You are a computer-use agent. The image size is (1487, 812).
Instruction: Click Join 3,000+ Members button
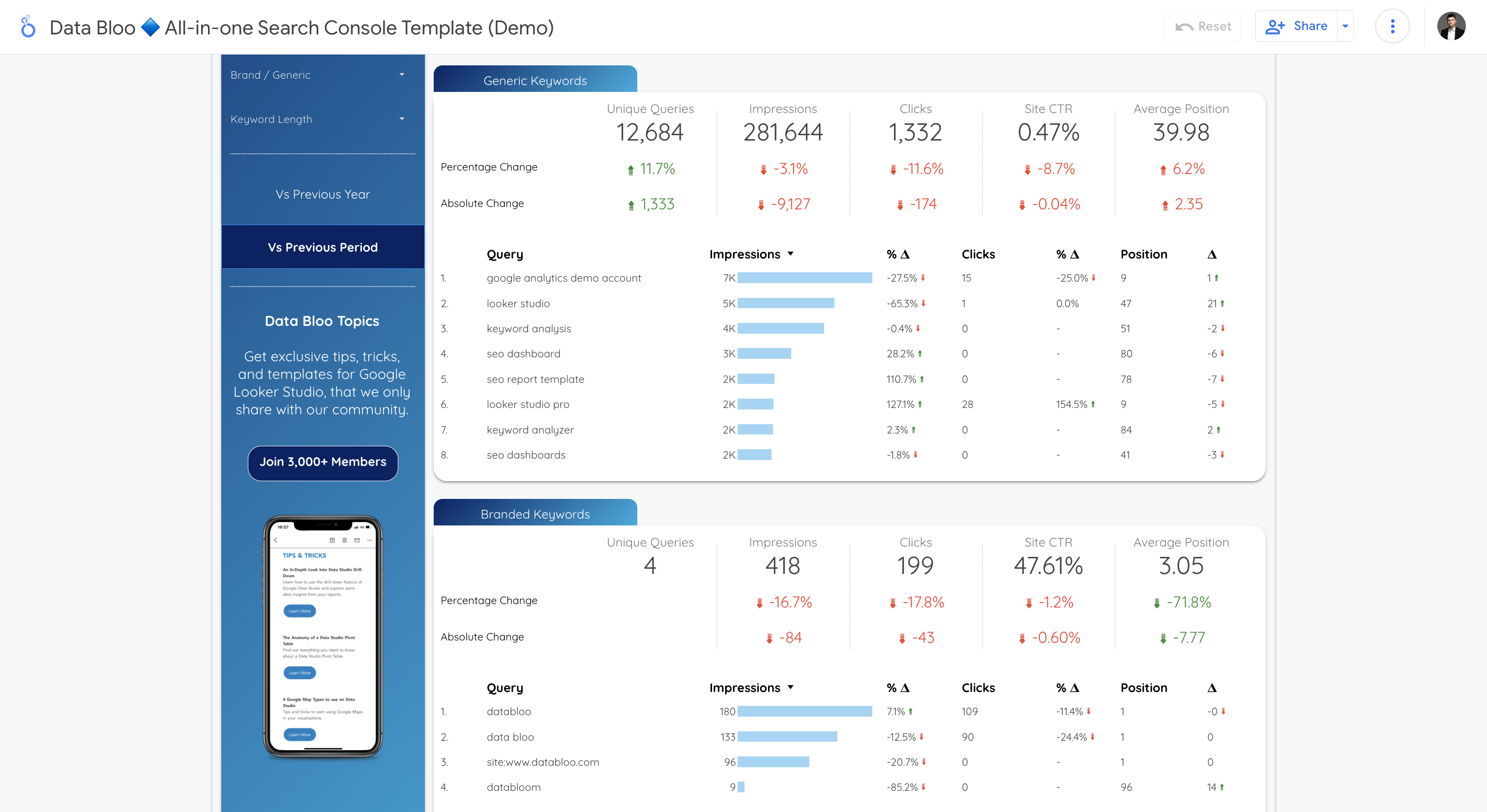coord(321,461)
